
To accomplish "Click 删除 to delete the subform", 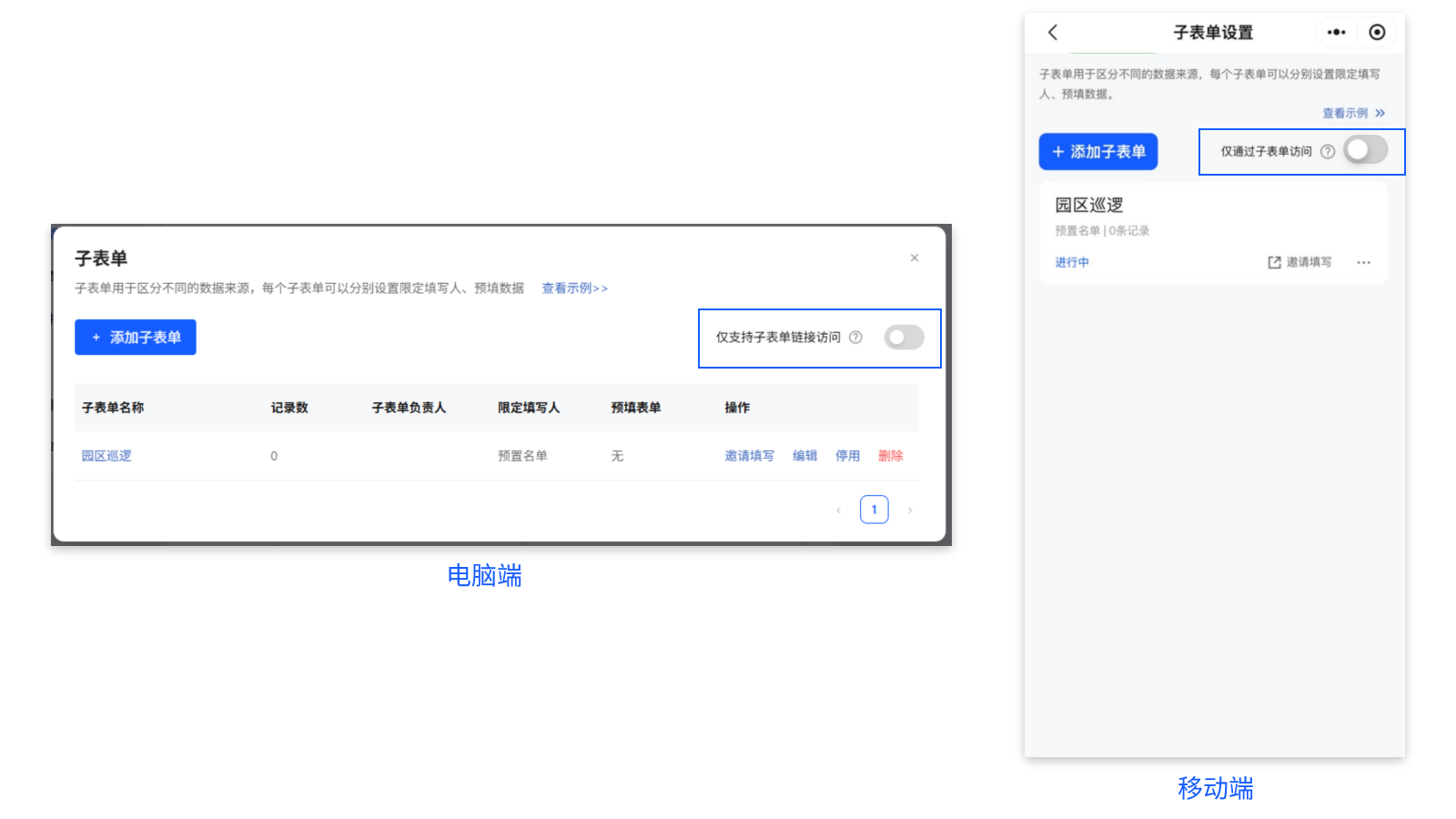I will pyautogui.click(x=889, y=456).
